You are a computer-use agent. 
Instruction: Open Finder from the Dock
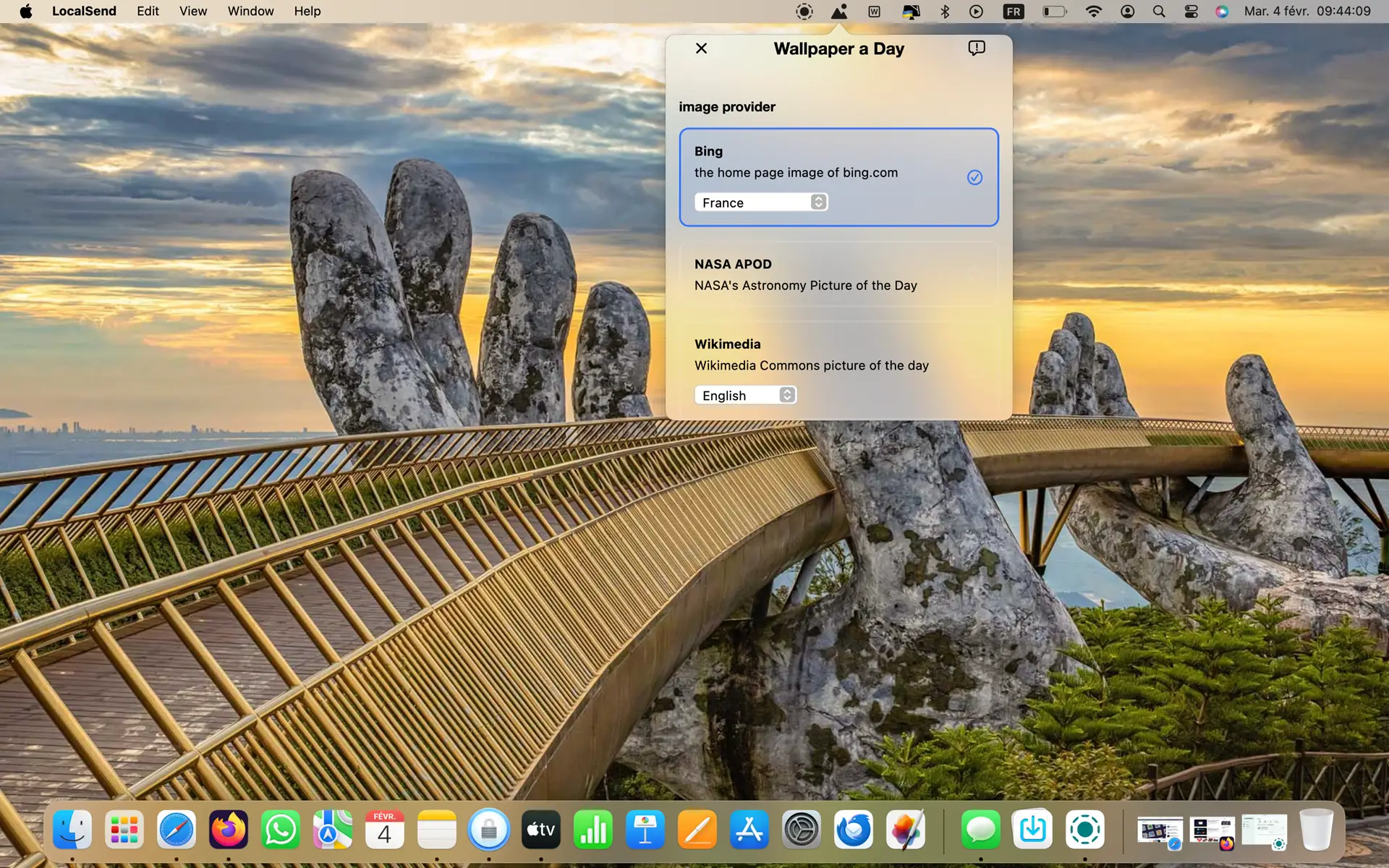tap(72, 829)
